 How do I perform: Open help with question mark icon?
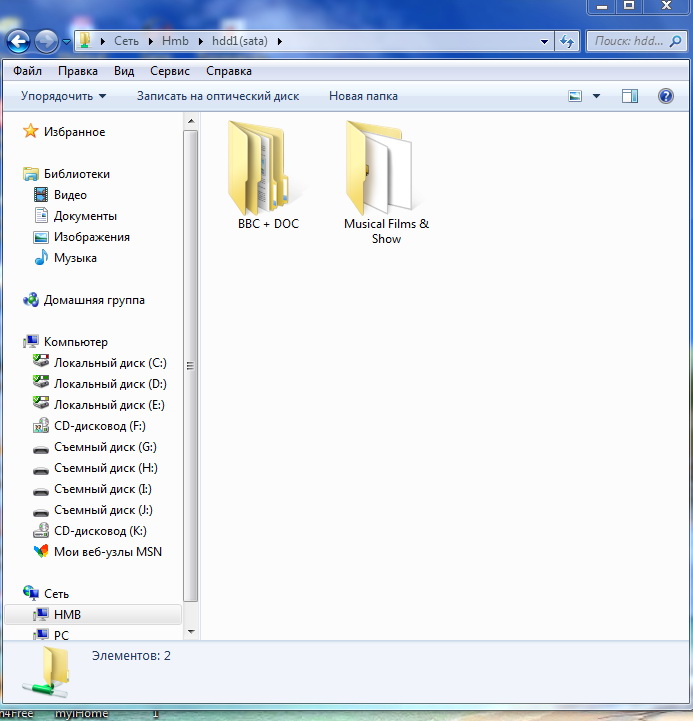665,96
